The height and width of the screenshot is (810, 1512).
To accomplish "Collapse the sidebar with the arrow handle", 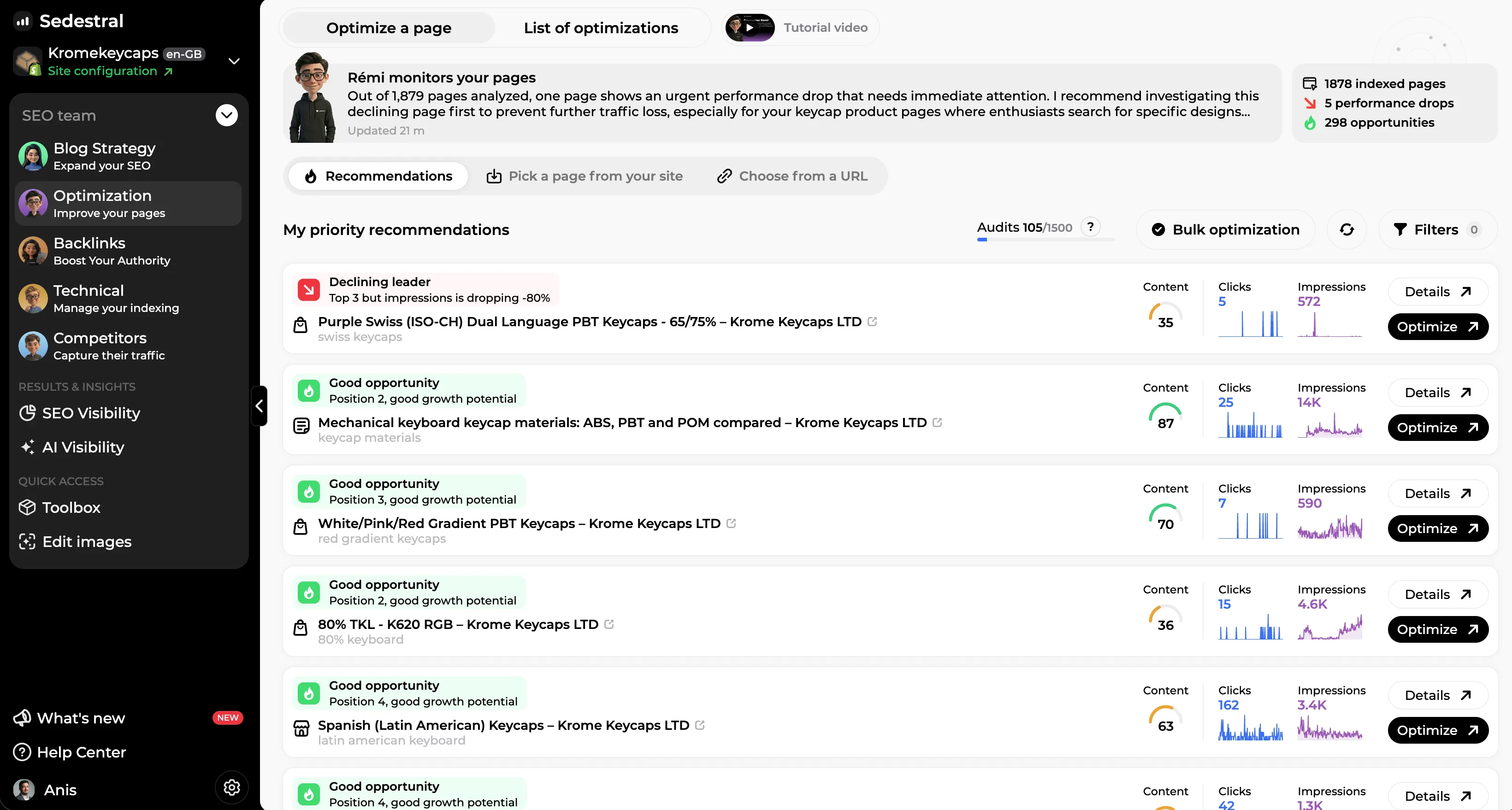I will pos(260,406).
